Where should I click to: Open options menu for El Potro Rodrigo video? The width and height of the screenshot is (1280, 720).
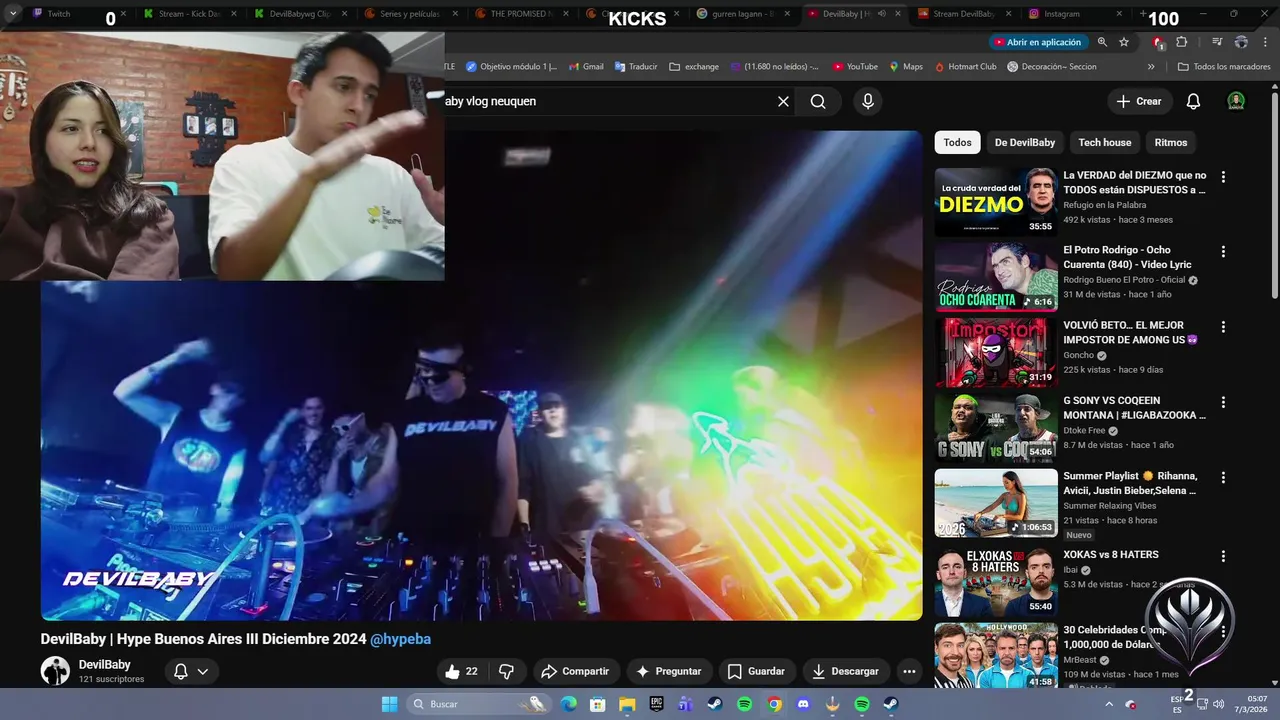click(1222, 252)
